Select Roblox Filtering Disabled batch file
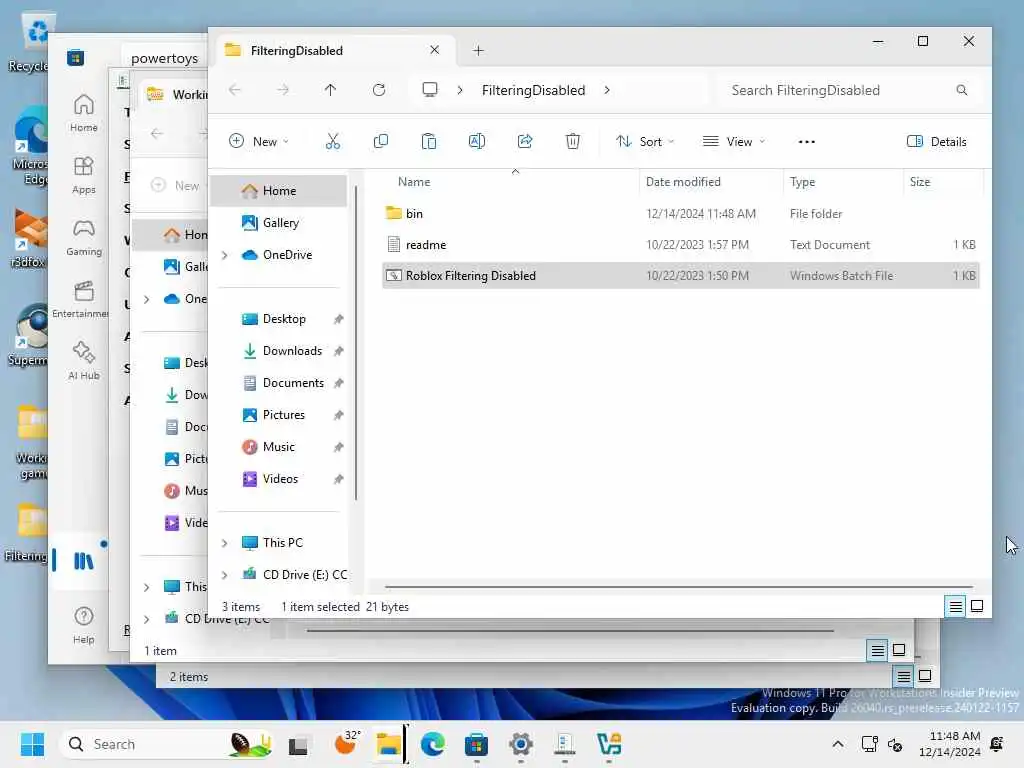 (680, 276)
